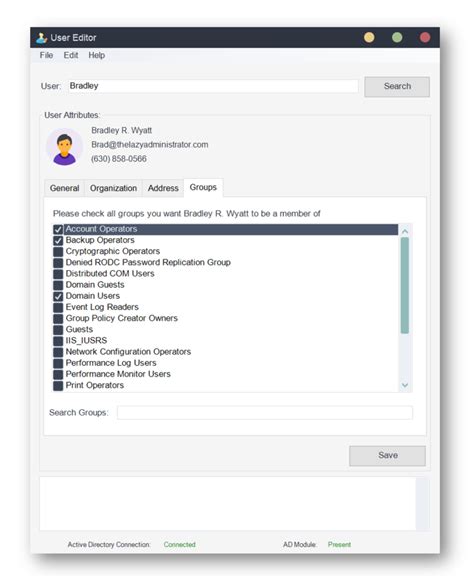The image size is (474, 578).
Task: Click the Search button
Action: [x=397, y=87]
